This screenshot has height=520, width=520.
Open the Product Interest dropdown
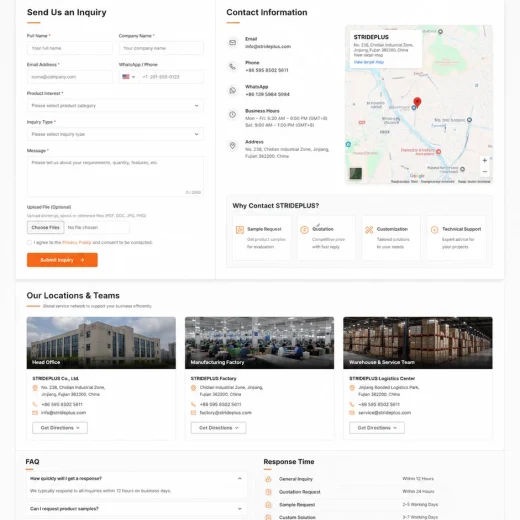click(x=115, y=106)
